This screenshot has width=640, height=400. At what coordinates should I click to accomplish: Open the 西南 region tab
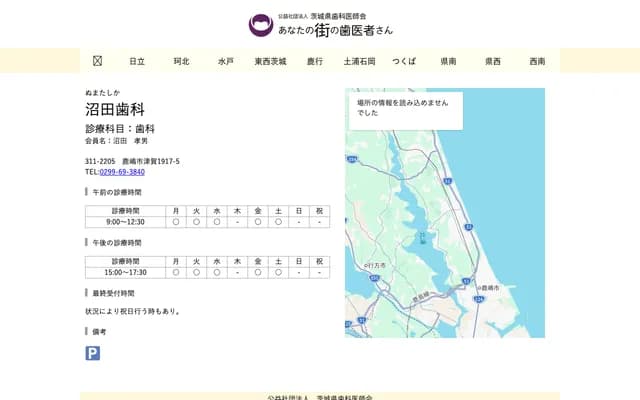pyautogui.click(x=537, y=61)
